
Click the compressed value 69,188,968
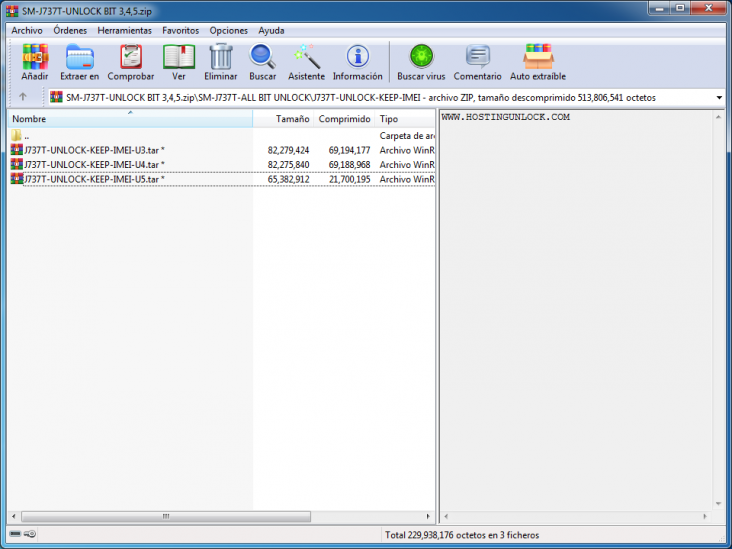point(349,165)
